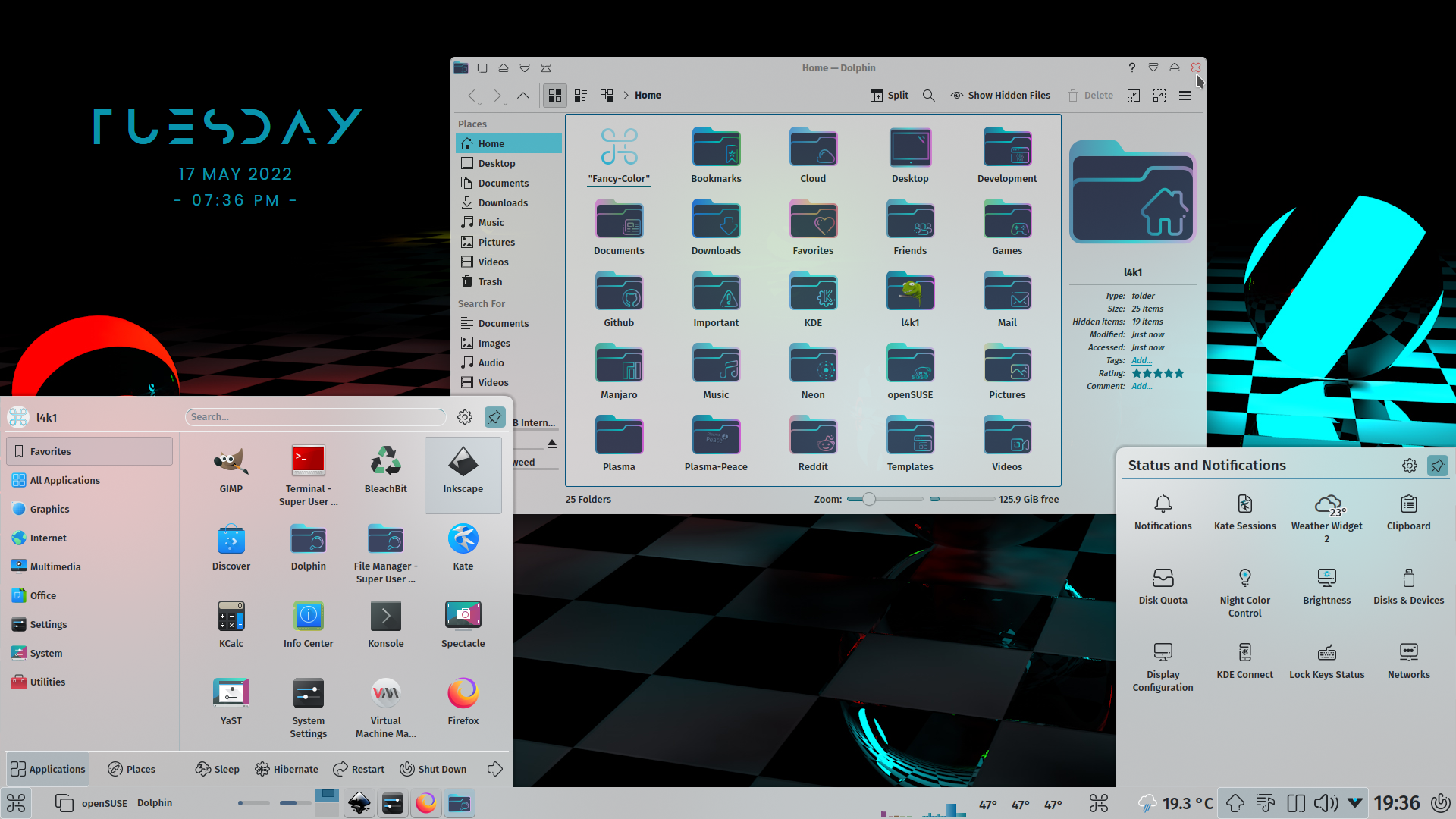This screenshot has height=819, width=1456.
Task: Launch BleachBit from favorites
Action: coord(386,470)
